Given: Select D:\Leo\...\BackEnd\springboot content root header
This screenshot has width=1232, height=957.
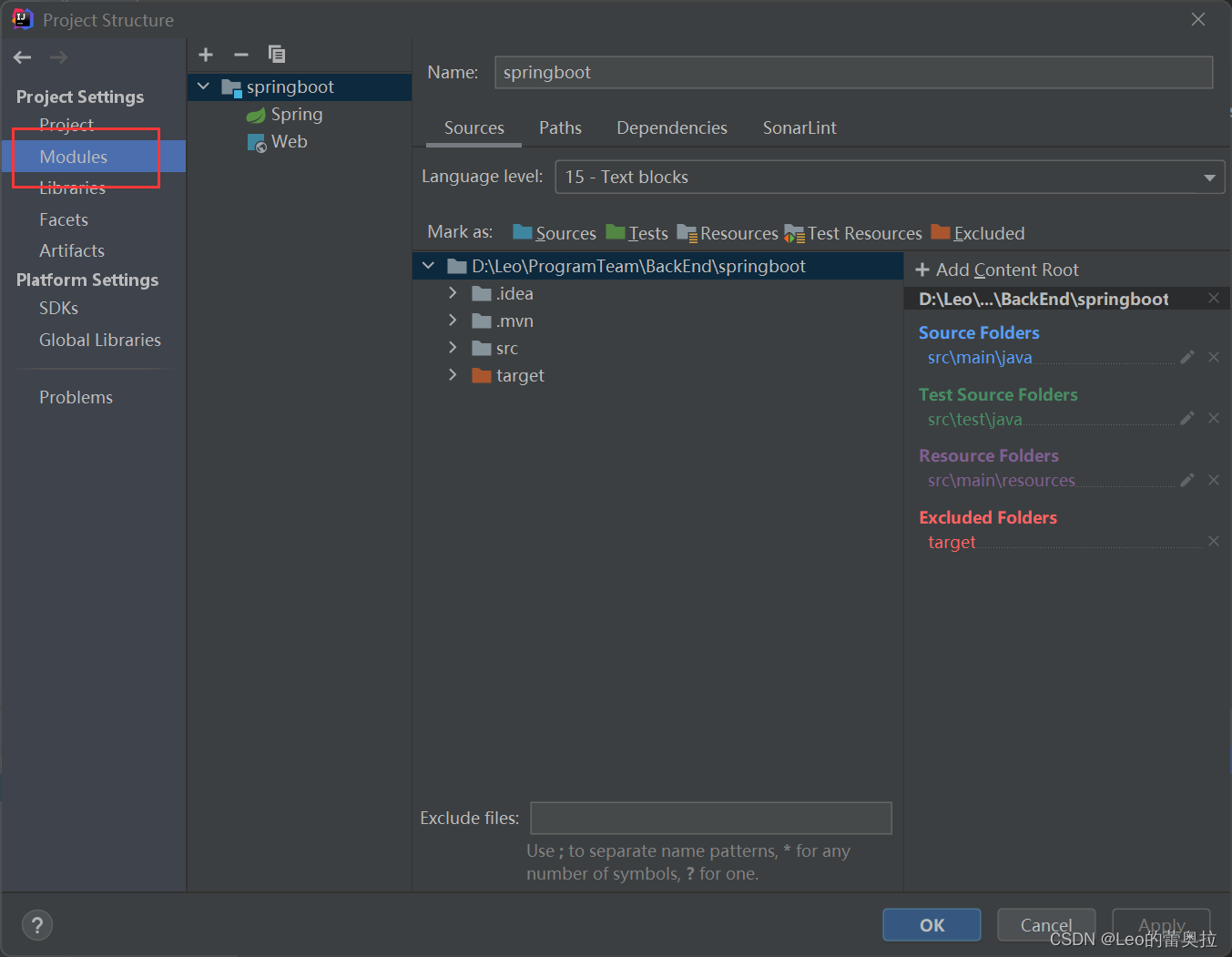Looking at the screenshot, I should (x=1044, y=300).
